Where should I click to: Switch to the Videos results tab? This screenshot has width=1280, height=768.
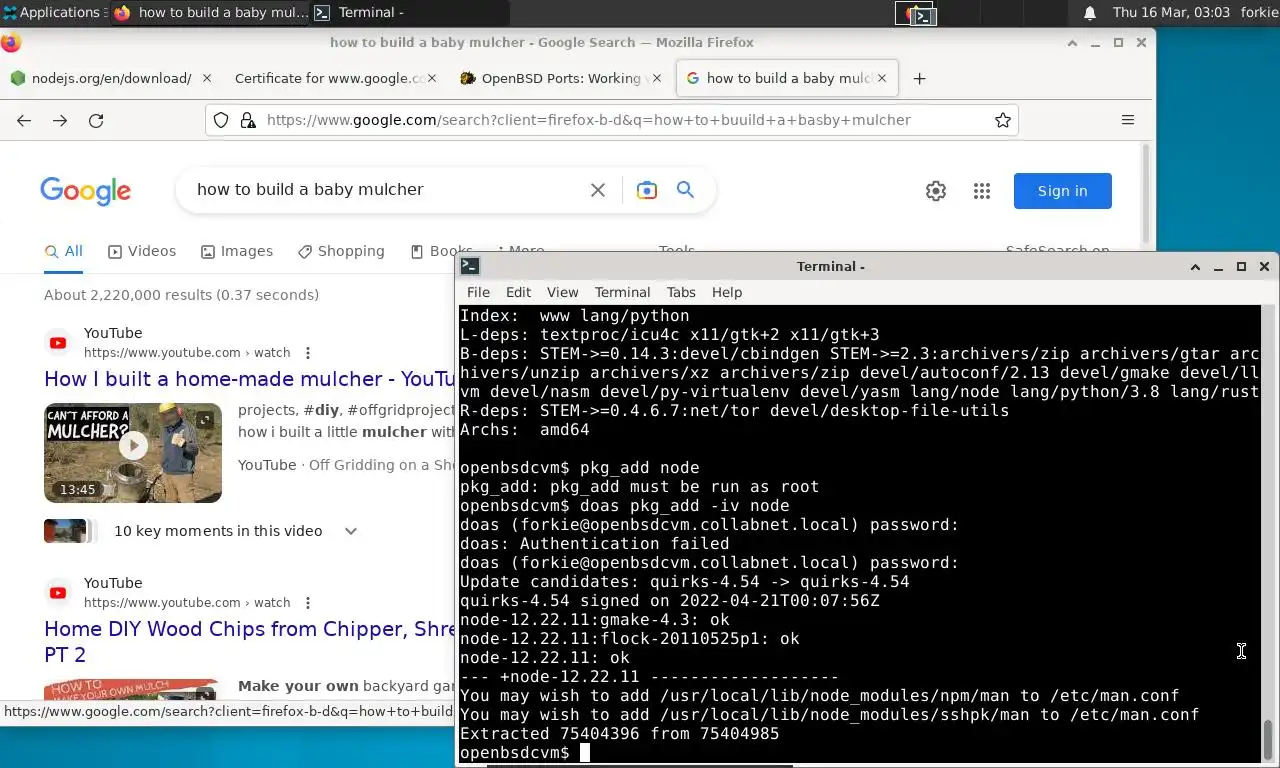tap(142, 251)
